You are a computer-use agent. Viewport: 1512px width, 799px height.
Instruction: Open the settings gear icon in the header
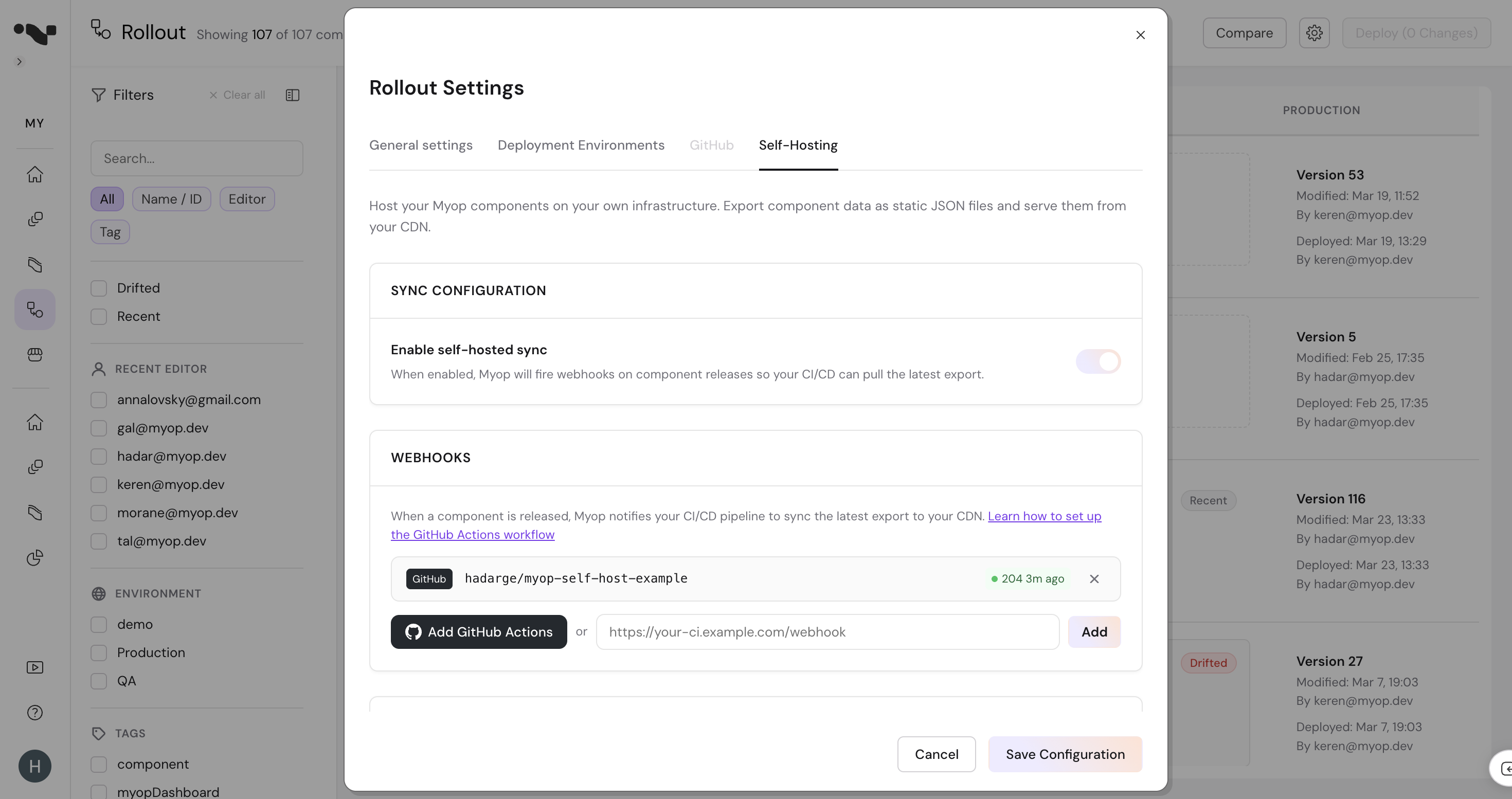(1314, 33)
